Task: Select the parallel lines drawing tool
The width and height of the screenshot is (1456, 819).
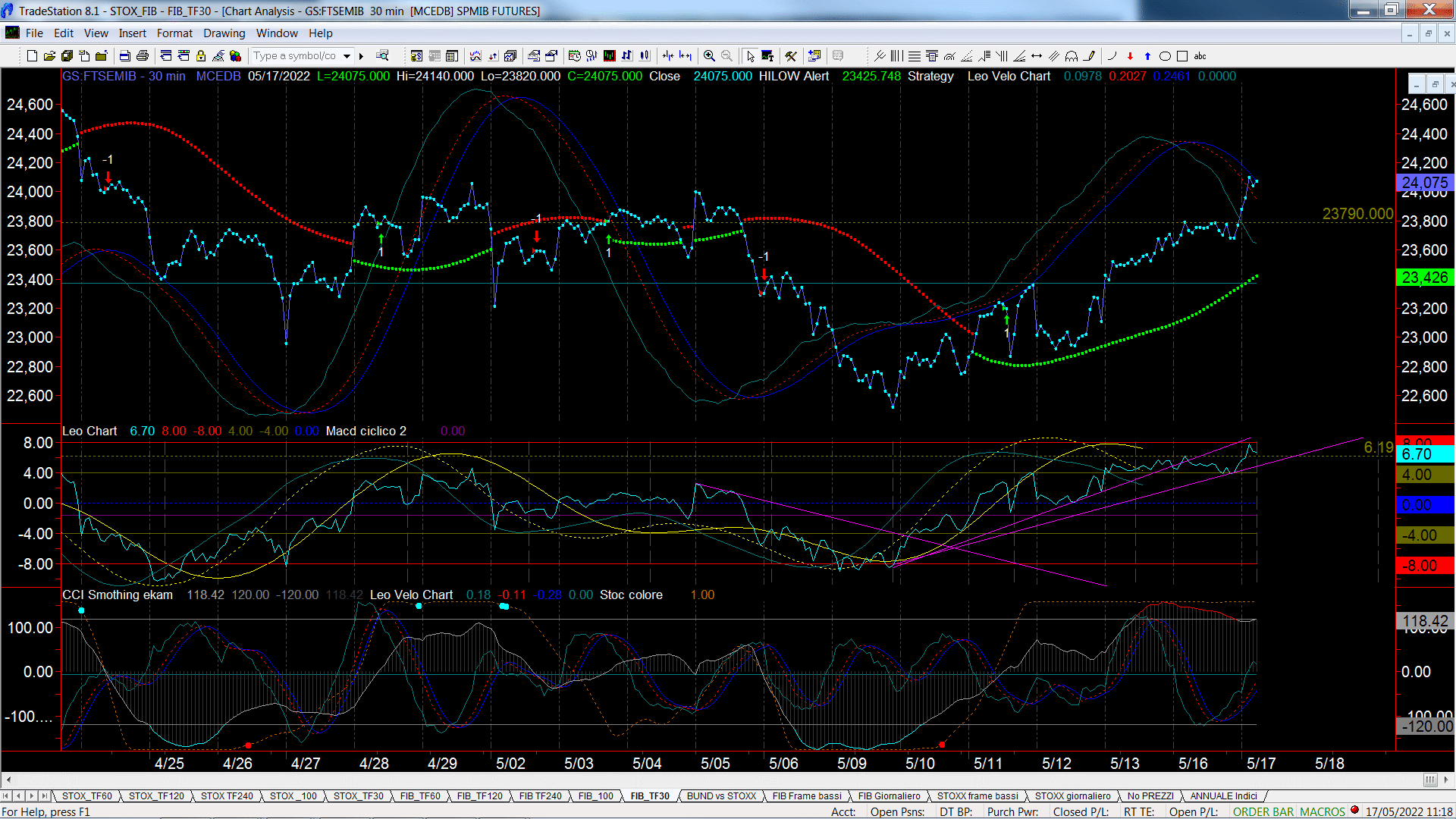Action: 1054,56
